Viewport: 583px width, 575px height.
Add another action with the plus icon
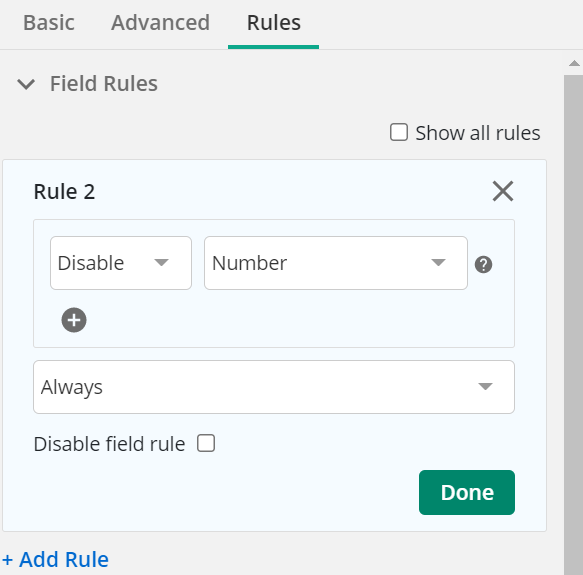coord(74,320)
